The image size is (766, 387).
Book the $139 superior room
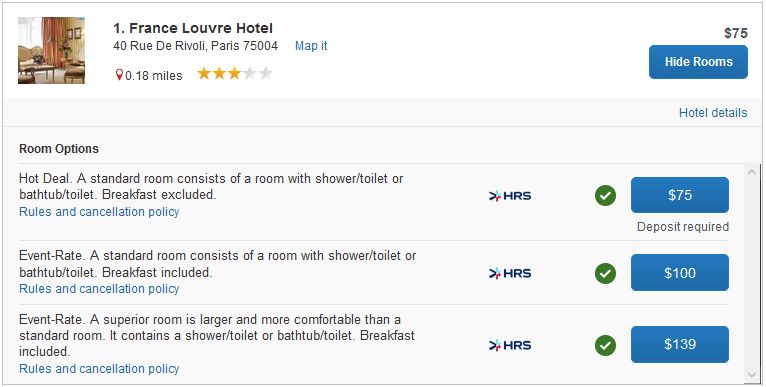pos(680,344)
